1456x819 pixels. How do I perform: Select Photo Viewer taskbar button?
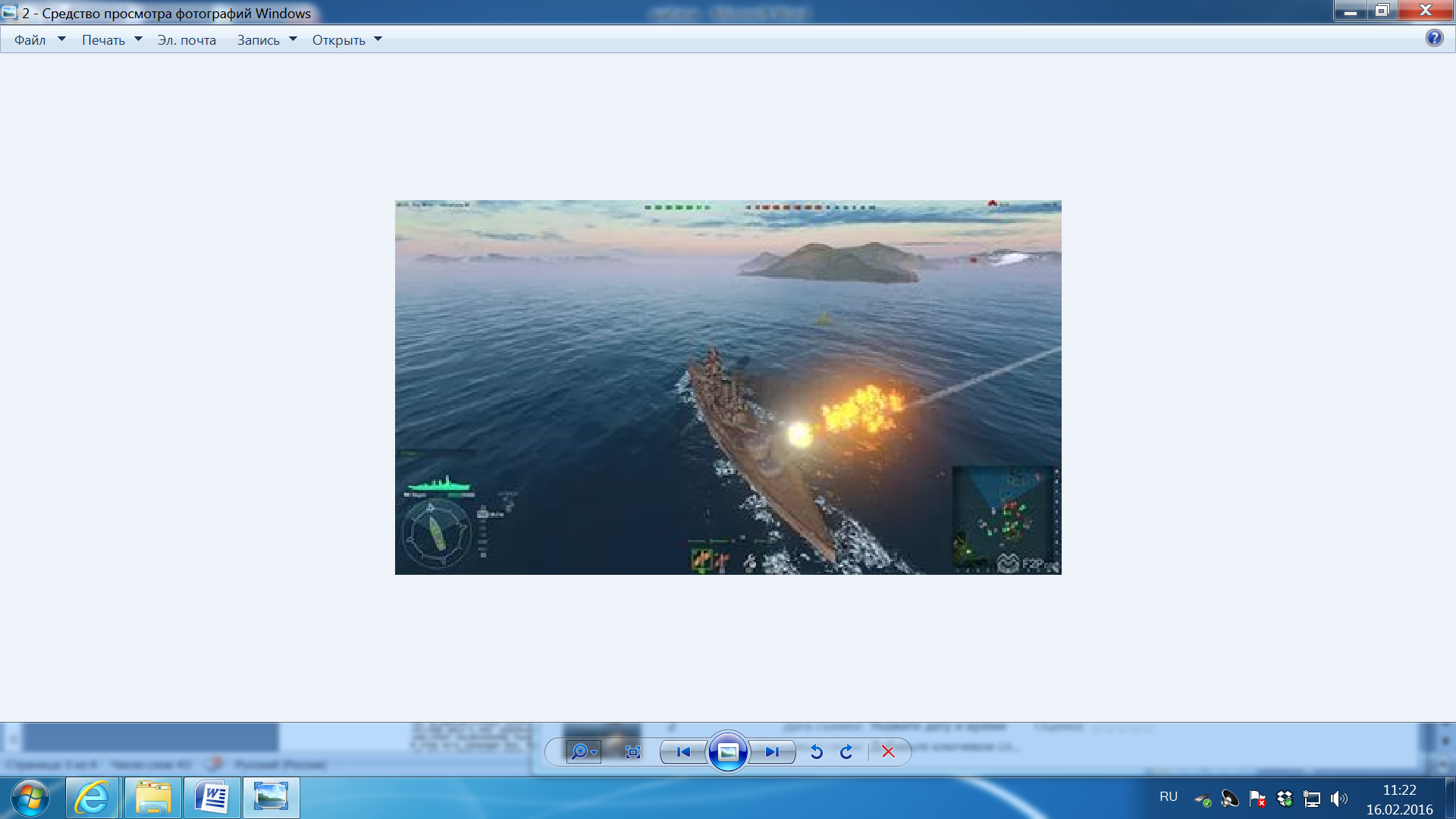[x=271, y=798]
